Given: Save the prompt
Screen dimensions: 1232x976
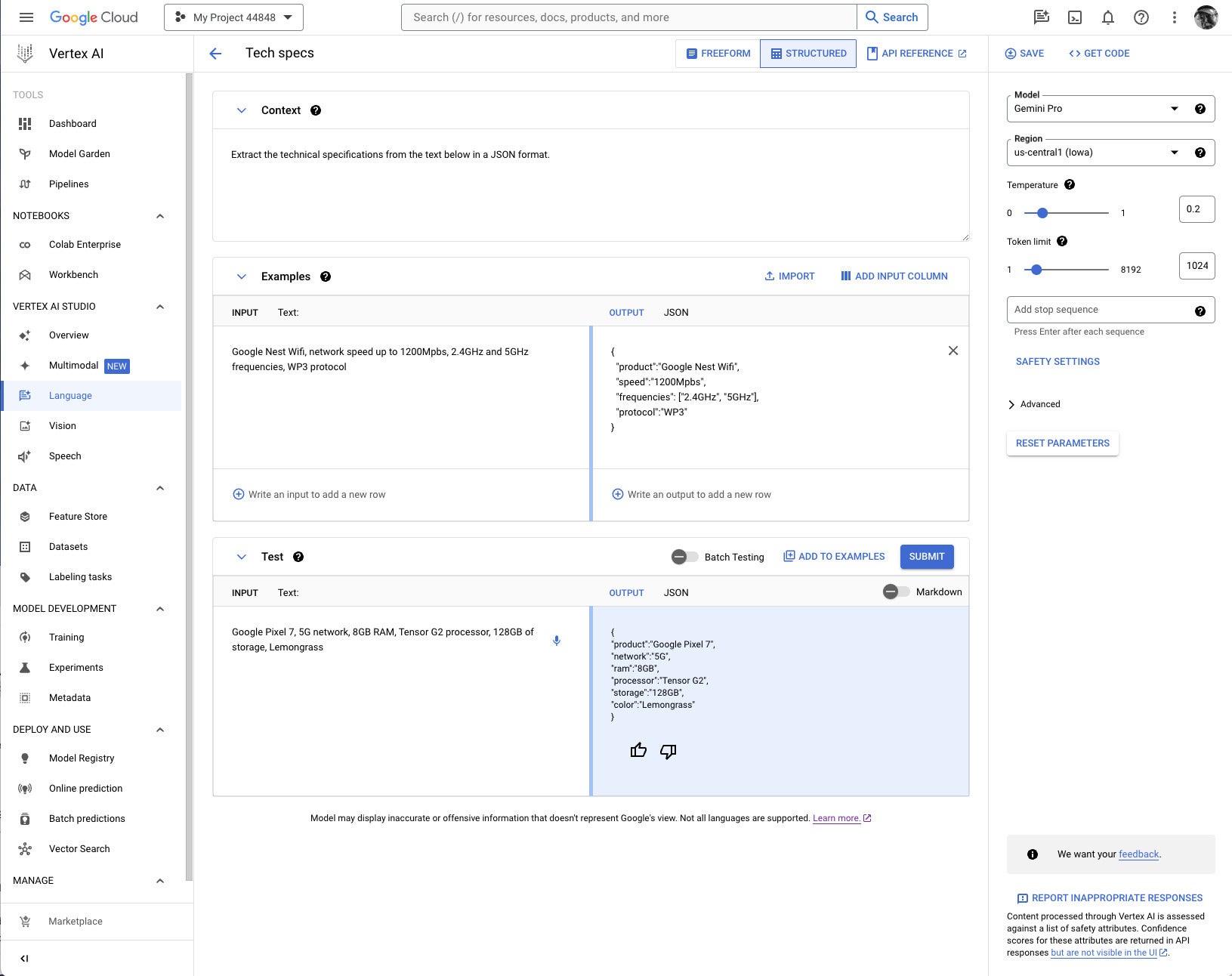Looking at the screenshot, I should tap(1024, 54).
